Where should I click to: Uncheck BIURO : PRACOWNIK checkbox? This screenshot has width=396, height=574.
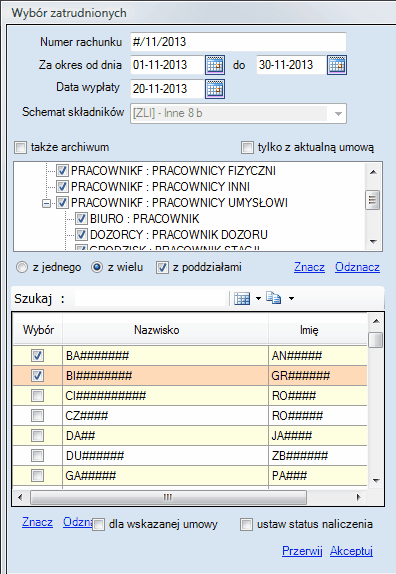pos(81,219)
